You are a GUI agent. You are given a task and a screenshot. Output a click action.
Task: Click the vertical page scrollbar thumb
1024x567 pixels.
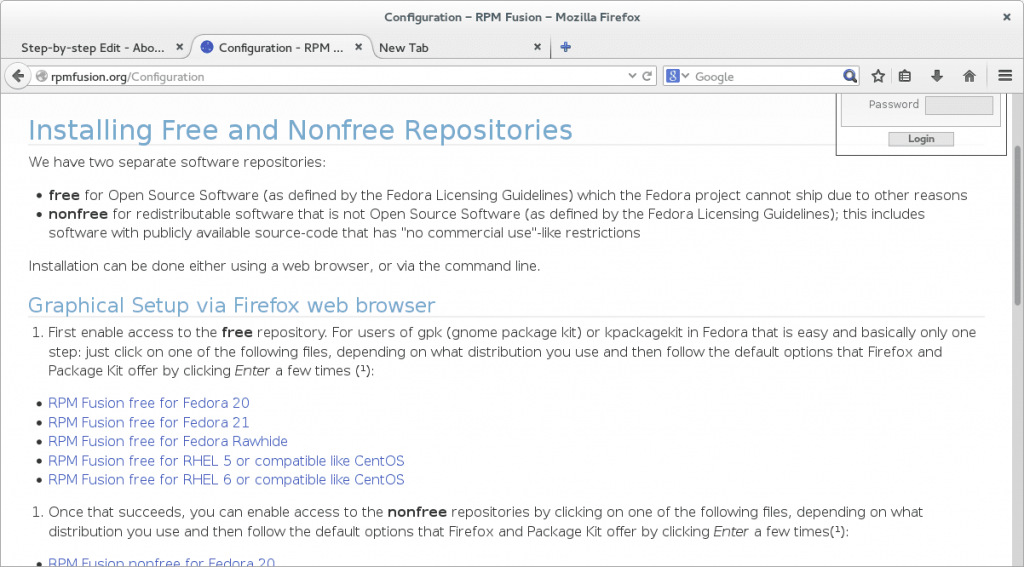(x=1018, y=223)
